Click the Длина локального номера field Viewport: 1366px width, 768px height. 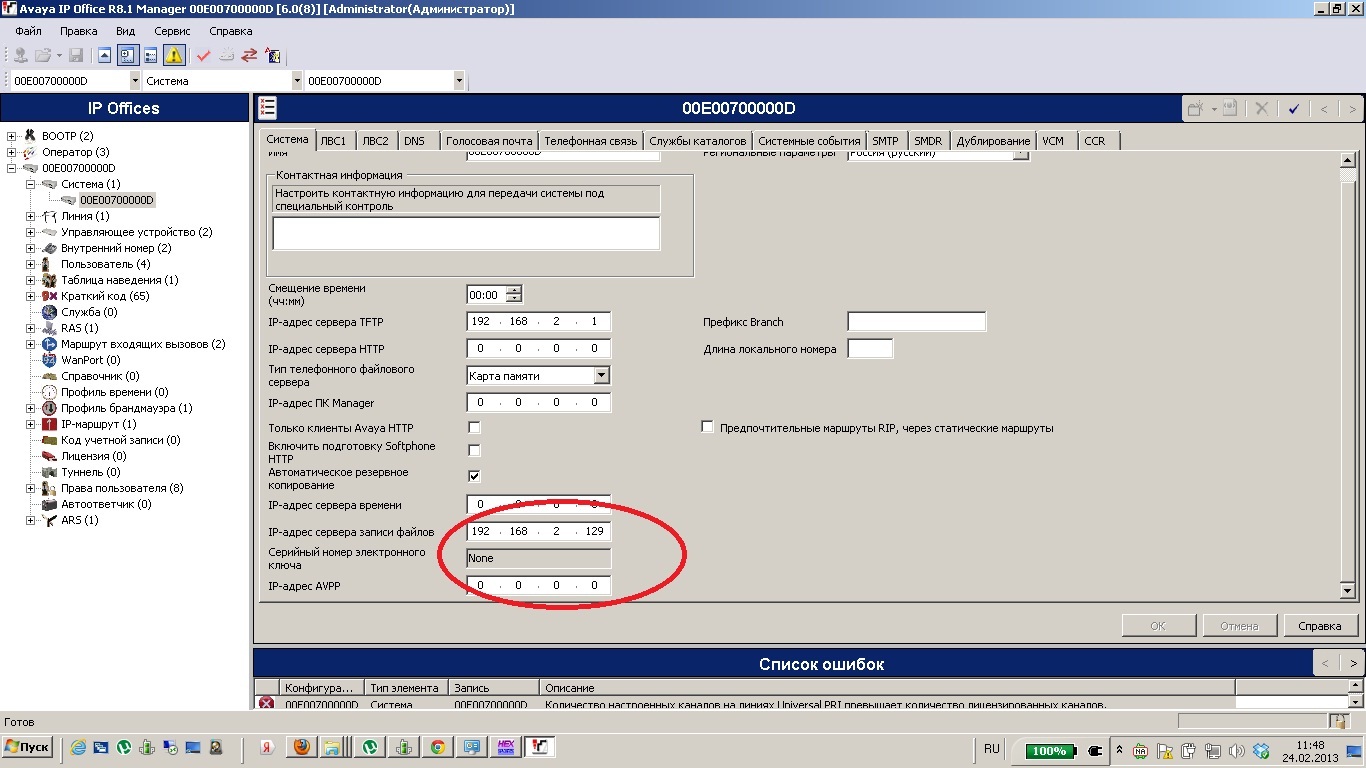click(870, 348)
